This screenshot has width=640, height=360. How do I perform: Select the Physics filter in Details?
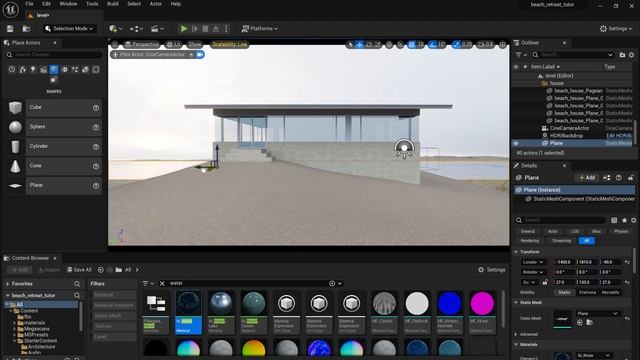[x=621, y=231]
